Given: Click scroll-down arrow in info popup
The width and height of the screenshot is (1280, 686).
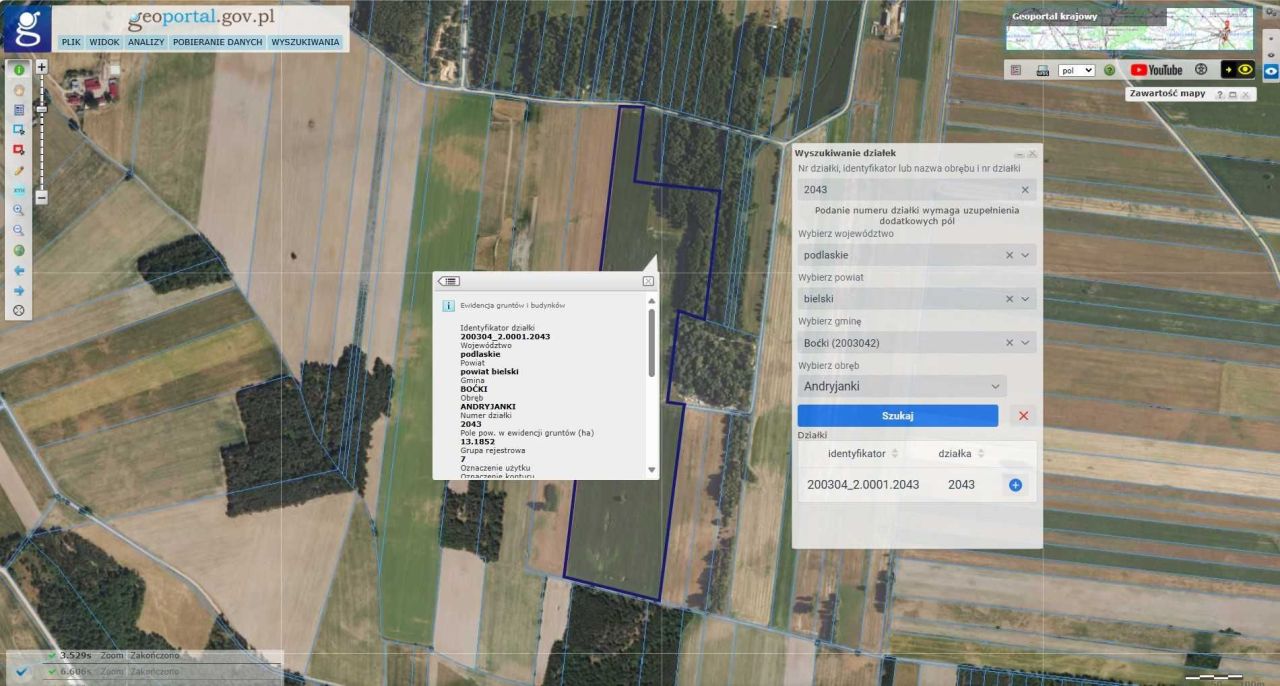Looking at the screenshot, I should [x=652, y=470].
